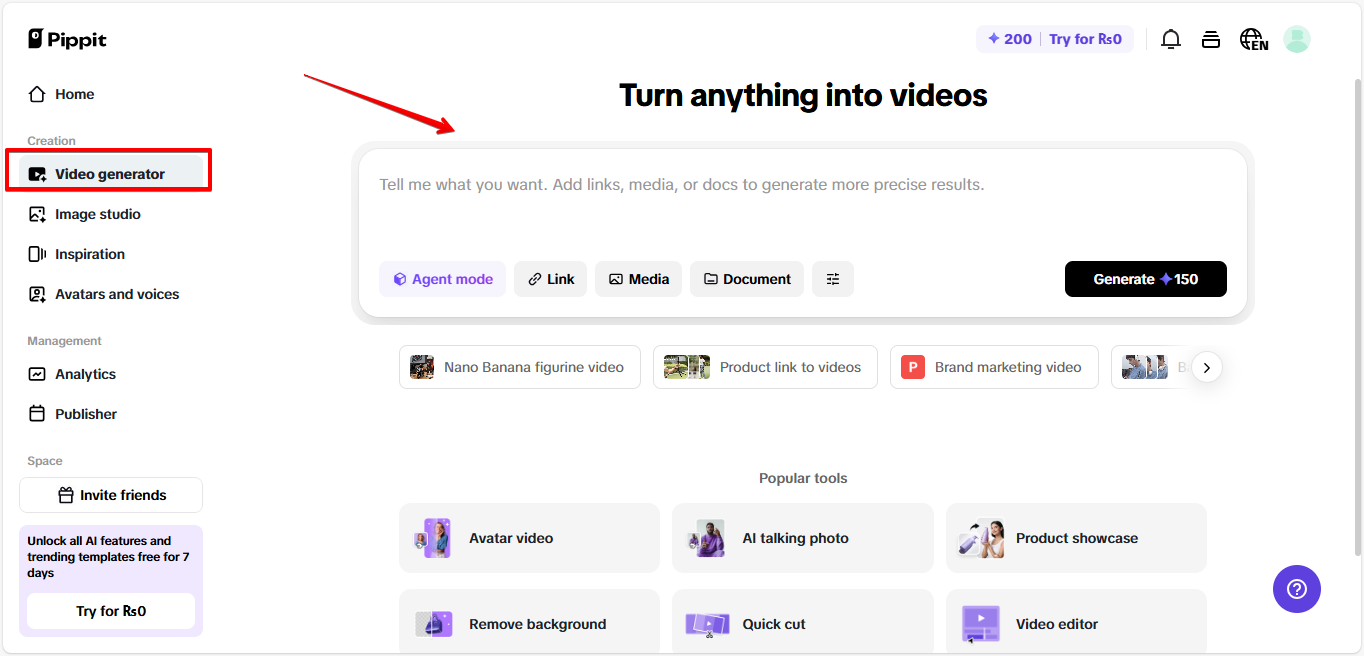
Task: Click Try for Rs0 in top bar
Action: (x=1086, y=39)
